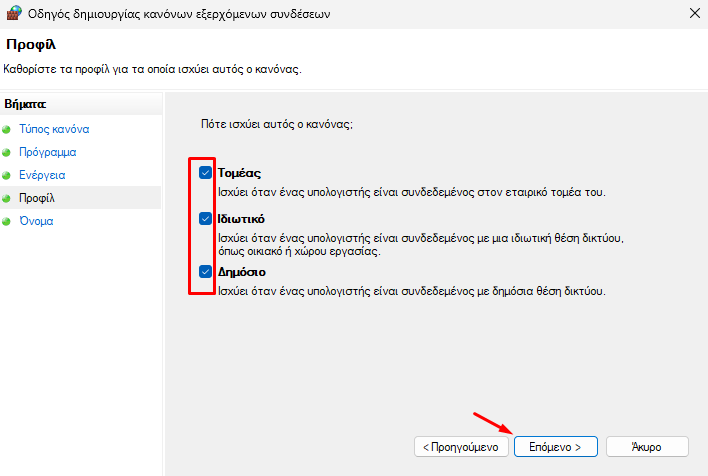Click the description mentioning εταιρικό τομέα

(411, 192)
